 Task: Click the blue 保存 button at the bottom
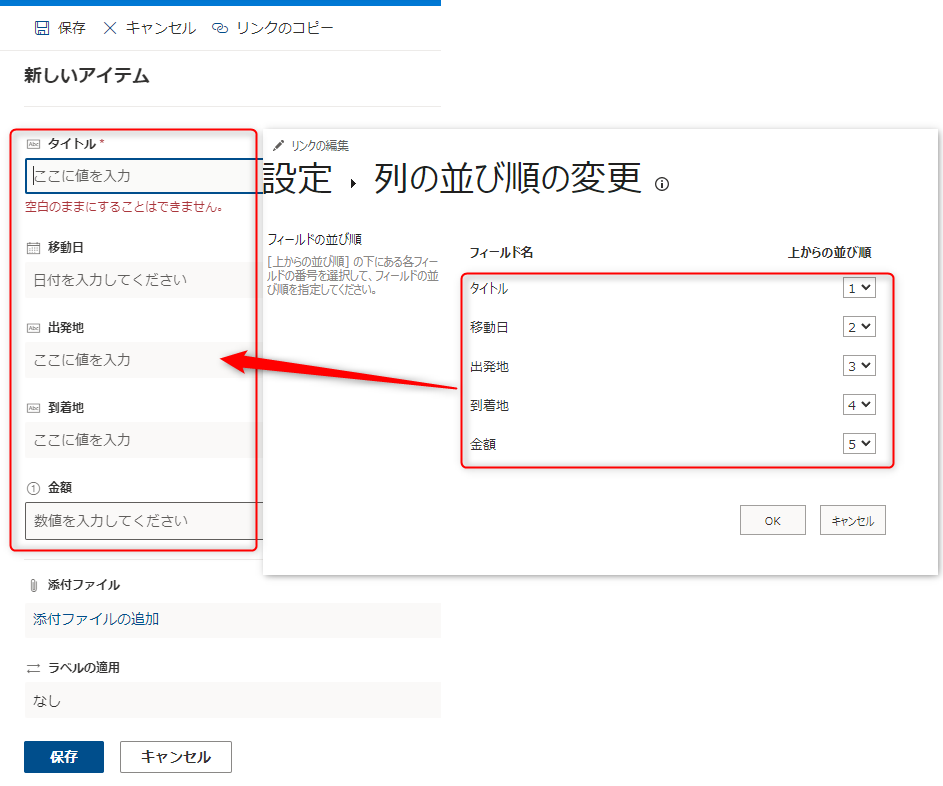tap(64, 757)
